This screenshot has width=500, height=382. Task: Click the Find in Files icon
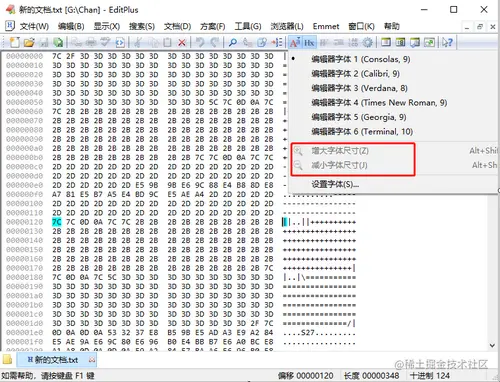pos(262,42)
